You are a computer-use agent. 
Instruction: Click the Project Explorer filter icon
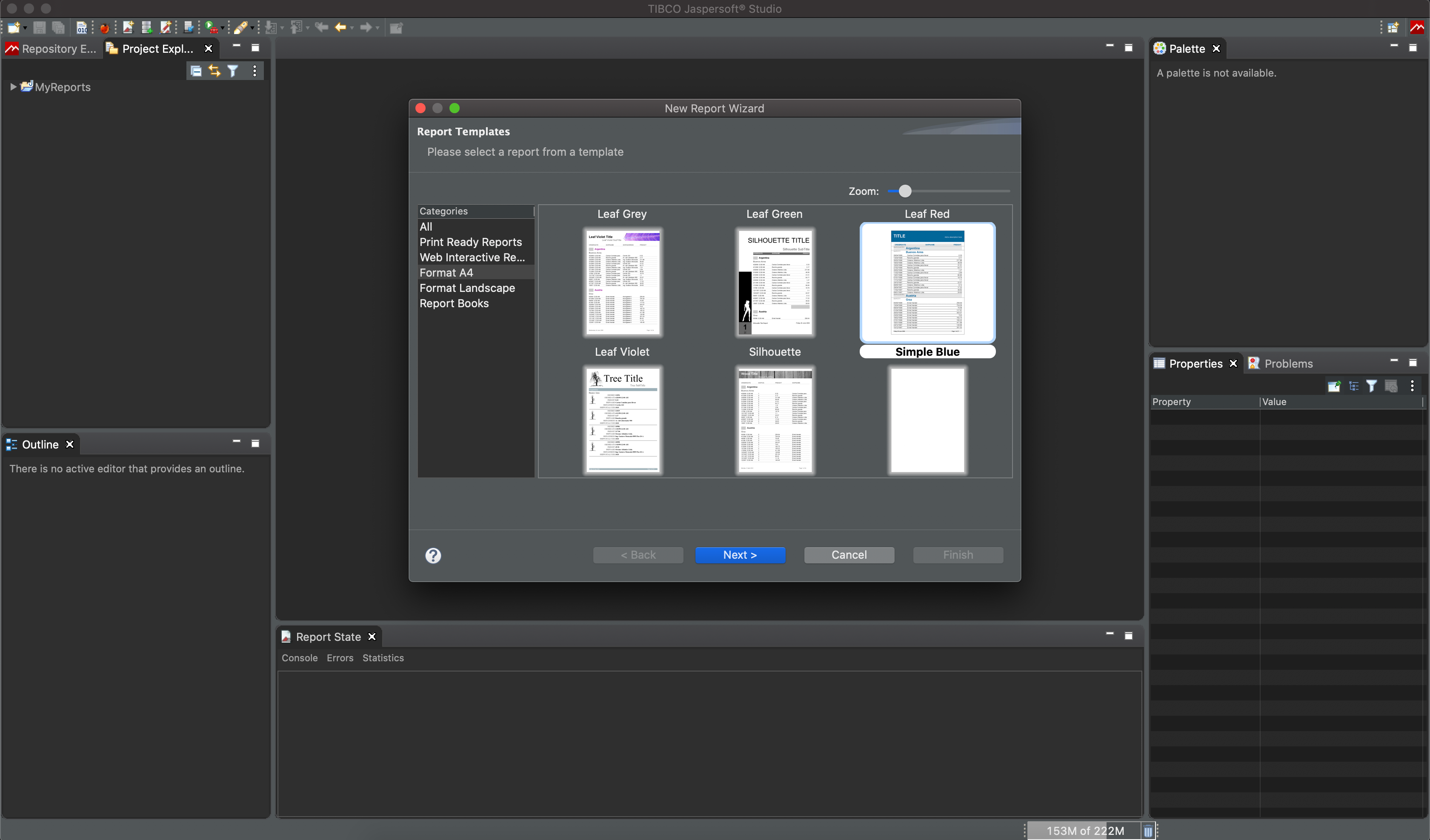[x=233, y=71]
